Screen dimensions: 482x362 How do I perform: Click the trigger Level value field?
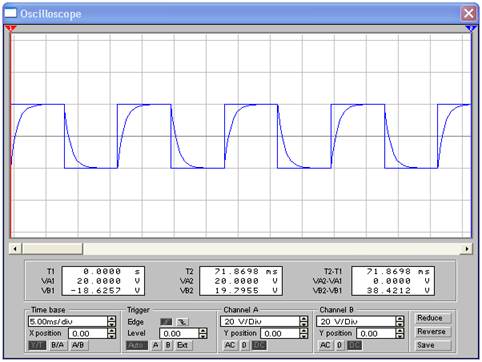point(179,334)
